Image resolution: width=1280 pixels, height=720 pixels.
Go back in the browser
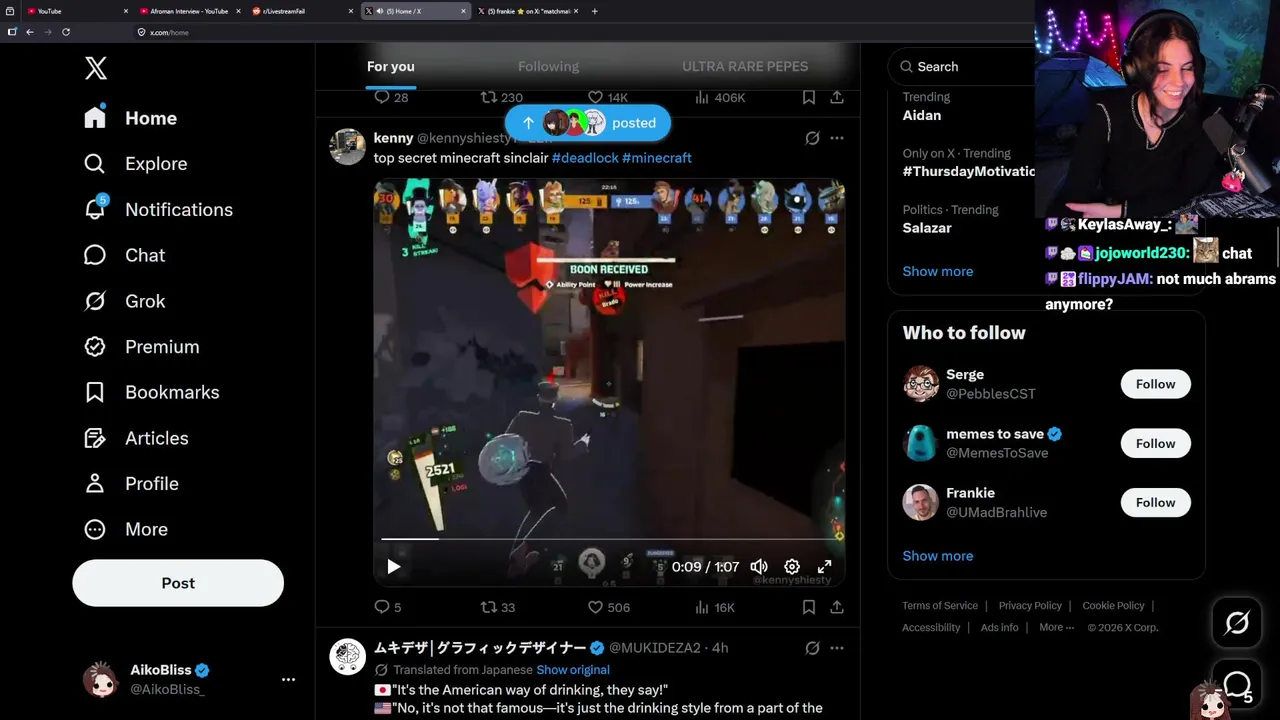(30, 32)
